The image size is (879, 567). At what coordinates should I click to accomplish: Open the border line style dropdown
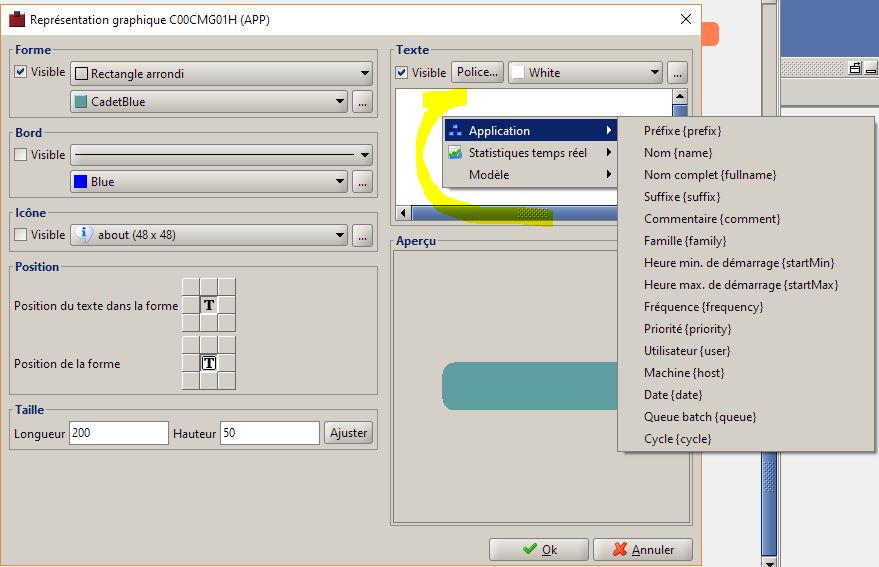[x=221, y=154]
